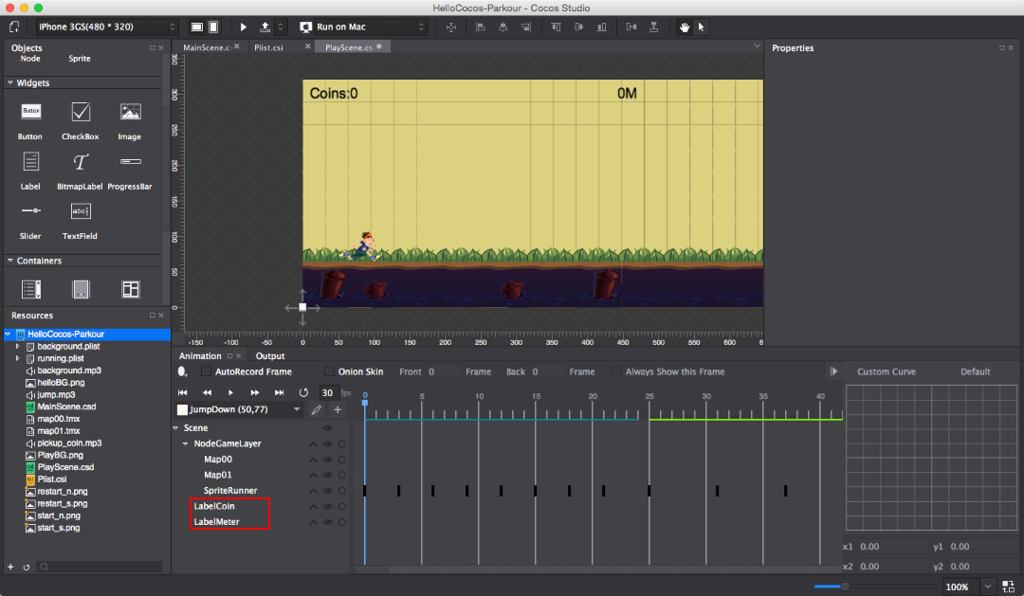Select the Animation panel tab
The height and width of the screenshot is (596, 1024).
(200, 356)
